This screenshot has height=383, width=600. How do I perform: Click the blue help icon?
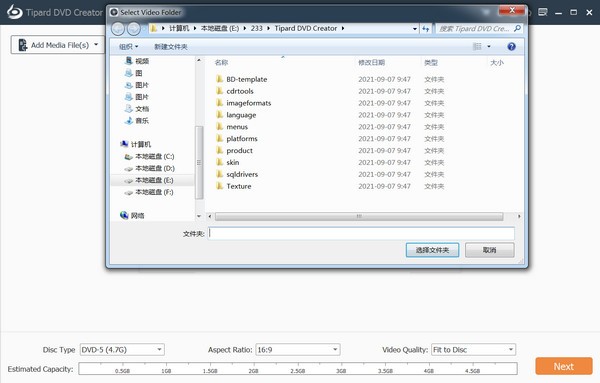point(511,46)
